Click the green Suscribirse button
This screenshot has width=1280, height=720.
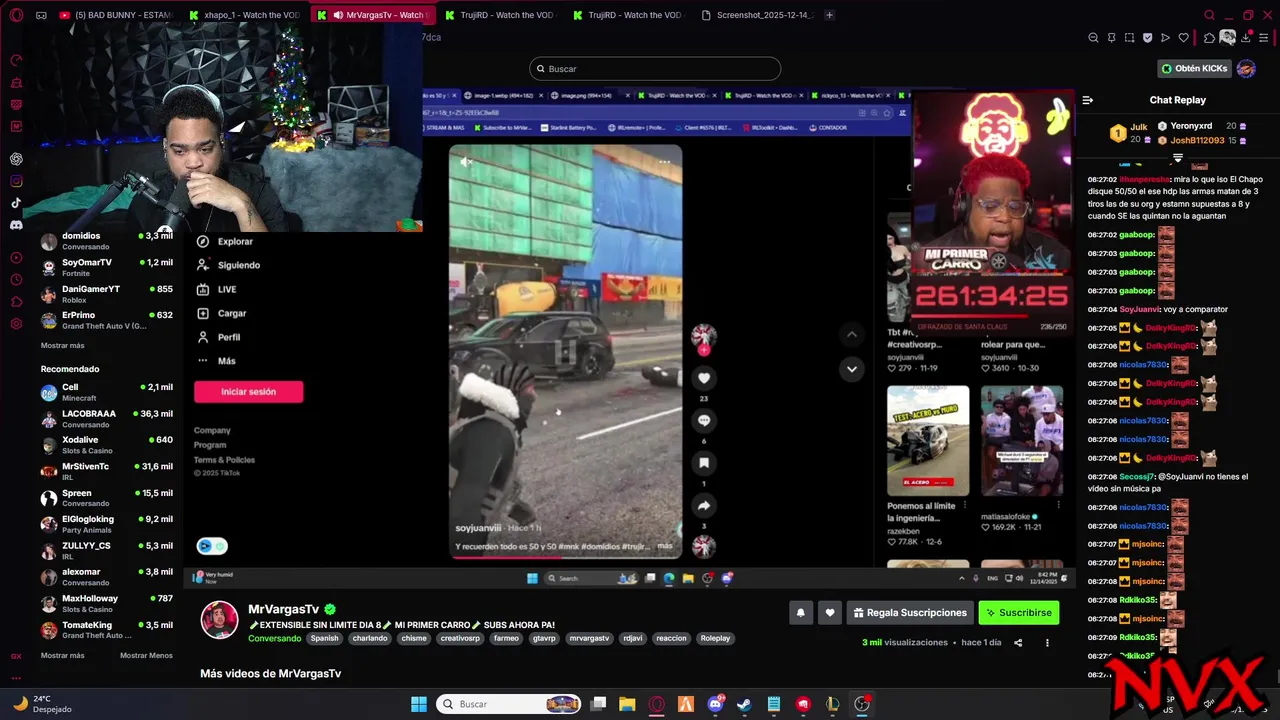(1018, 613)
